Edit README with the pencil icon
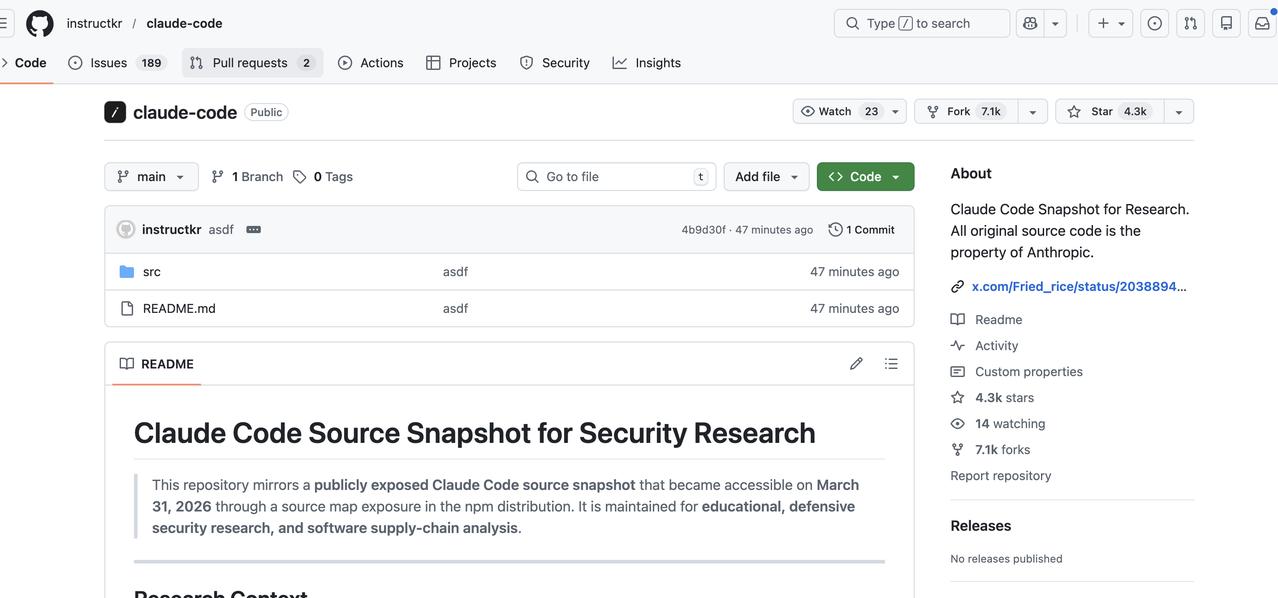 [856, 364]
